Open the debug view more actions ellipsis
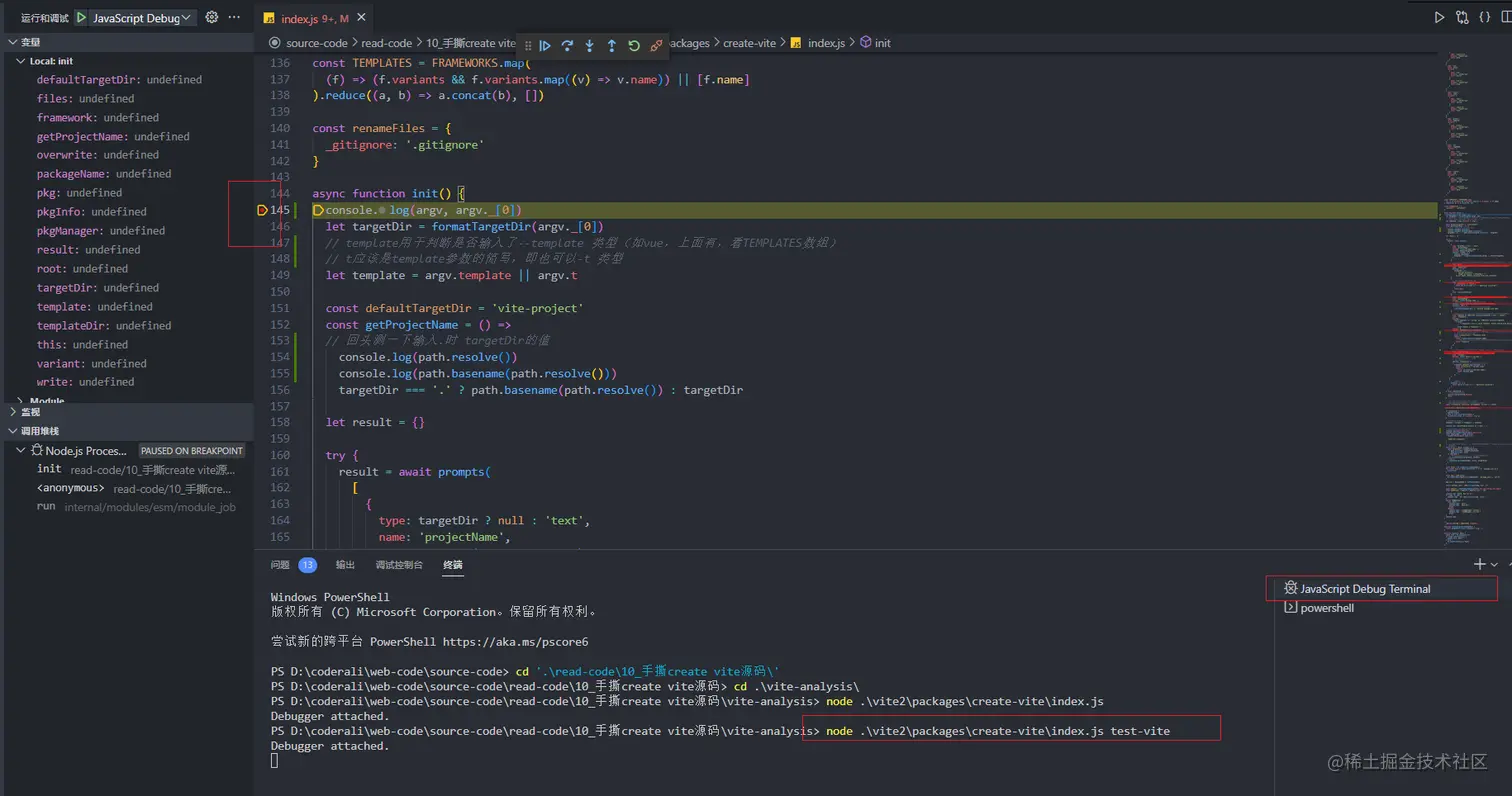1512x796 pixels. coord(235,18)
